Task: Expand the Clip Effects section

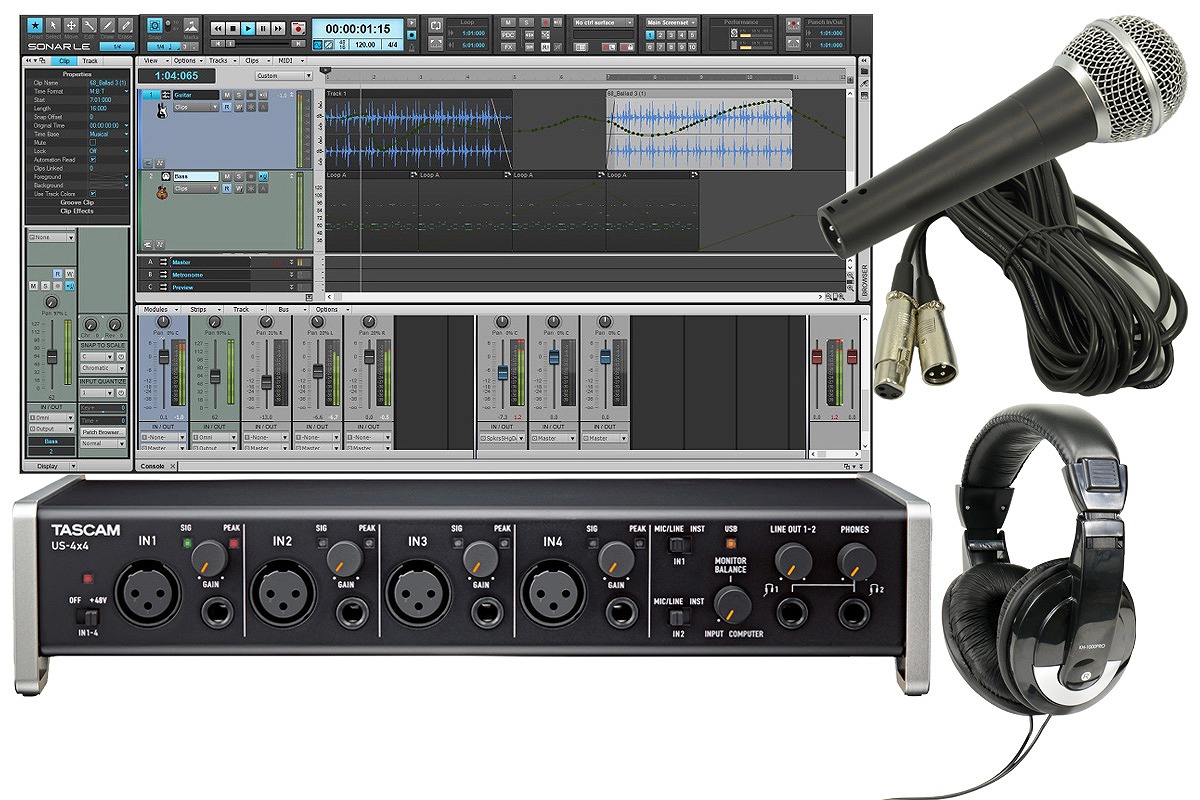Action: [77, 211]
